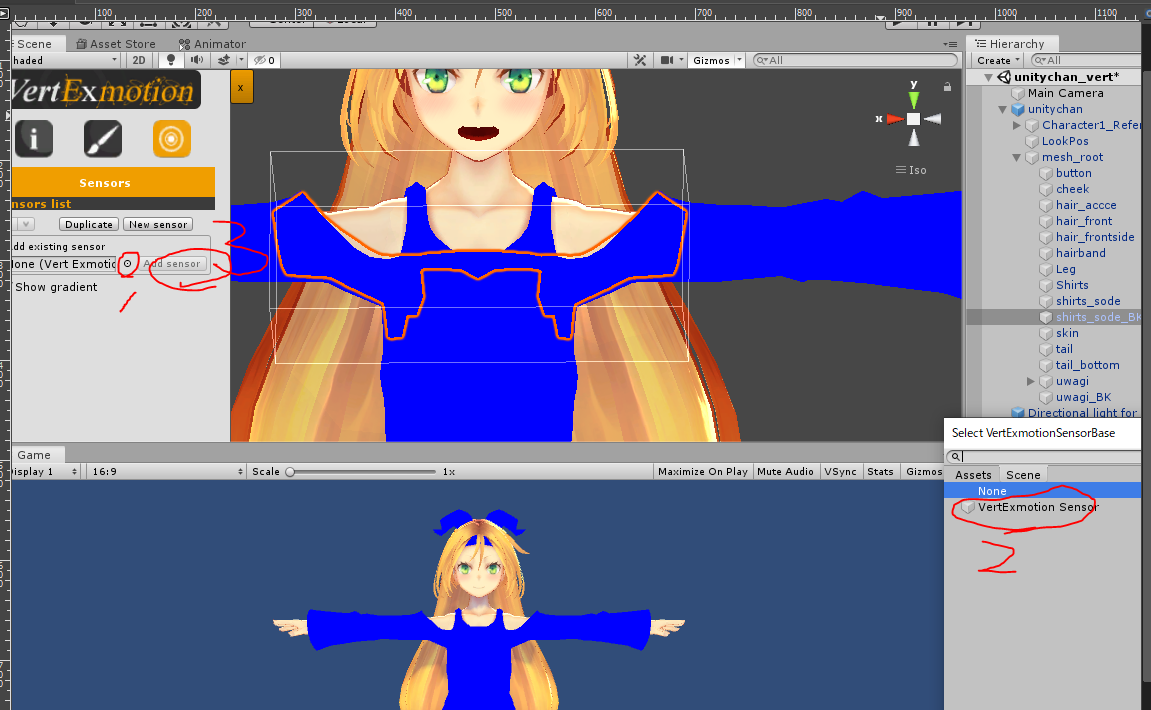Click the Game view Scale slider
Viewport: 1151px width, 710px height.
pos(363,472)
